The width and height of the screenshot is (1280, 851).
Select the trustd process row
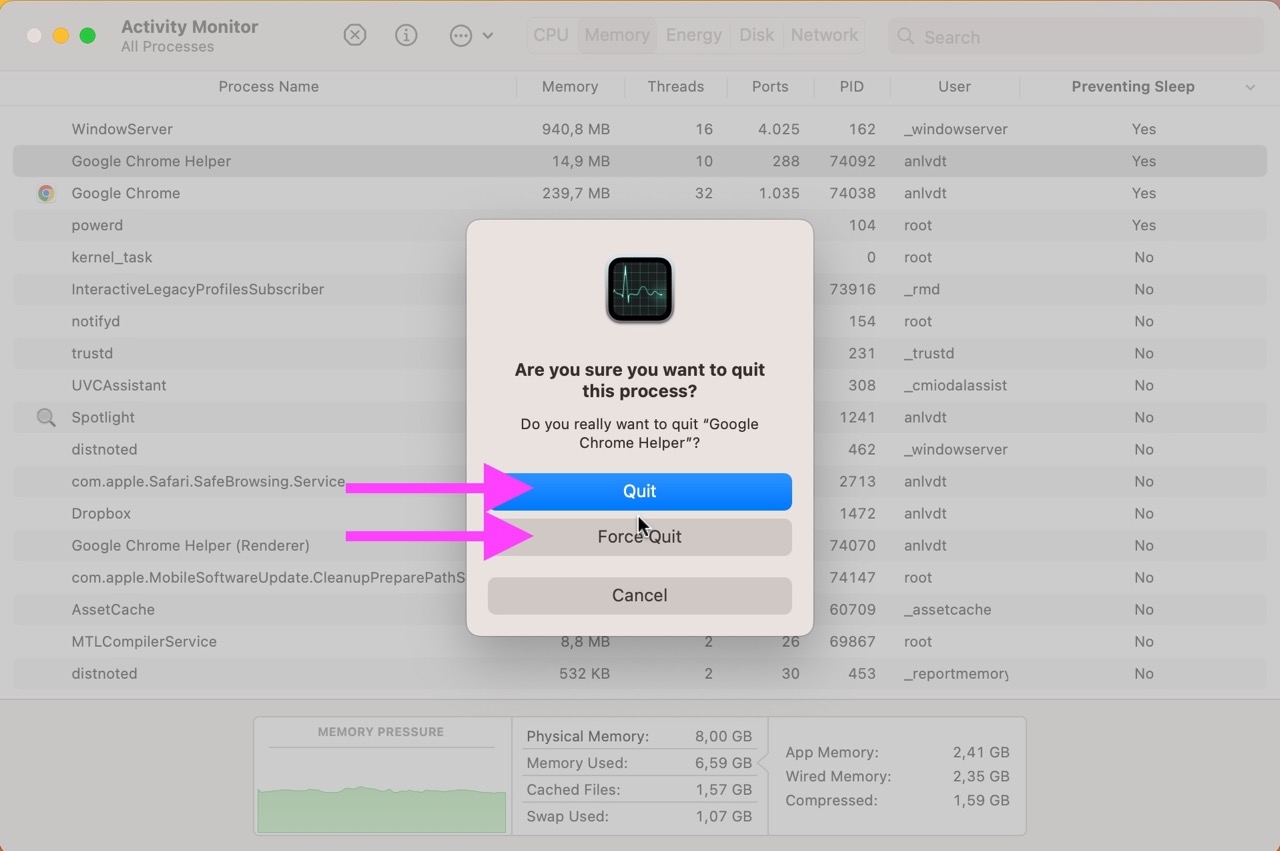pyautogui.click(x=640, y=353)
